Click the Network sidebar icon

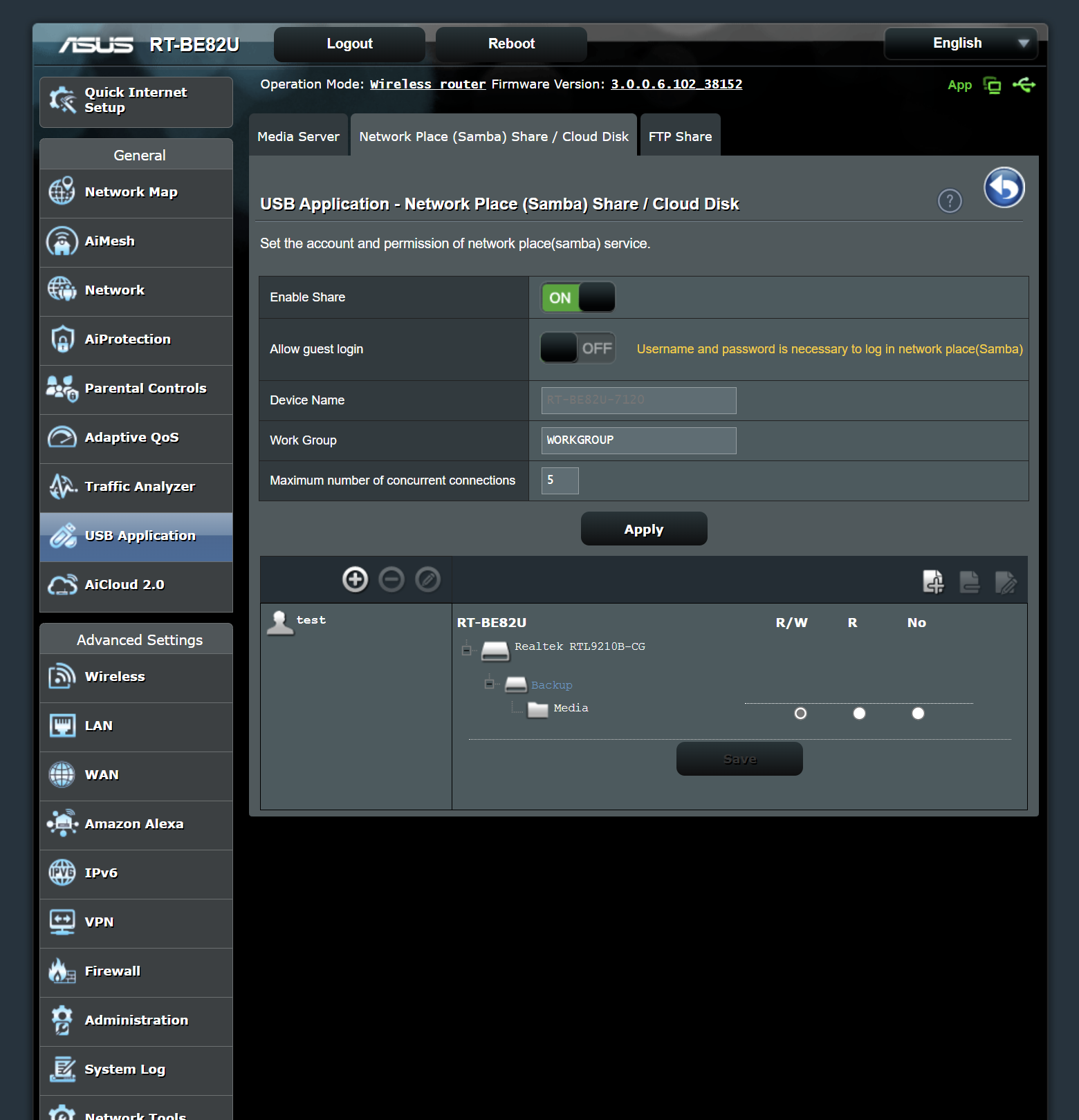point(62,290)
